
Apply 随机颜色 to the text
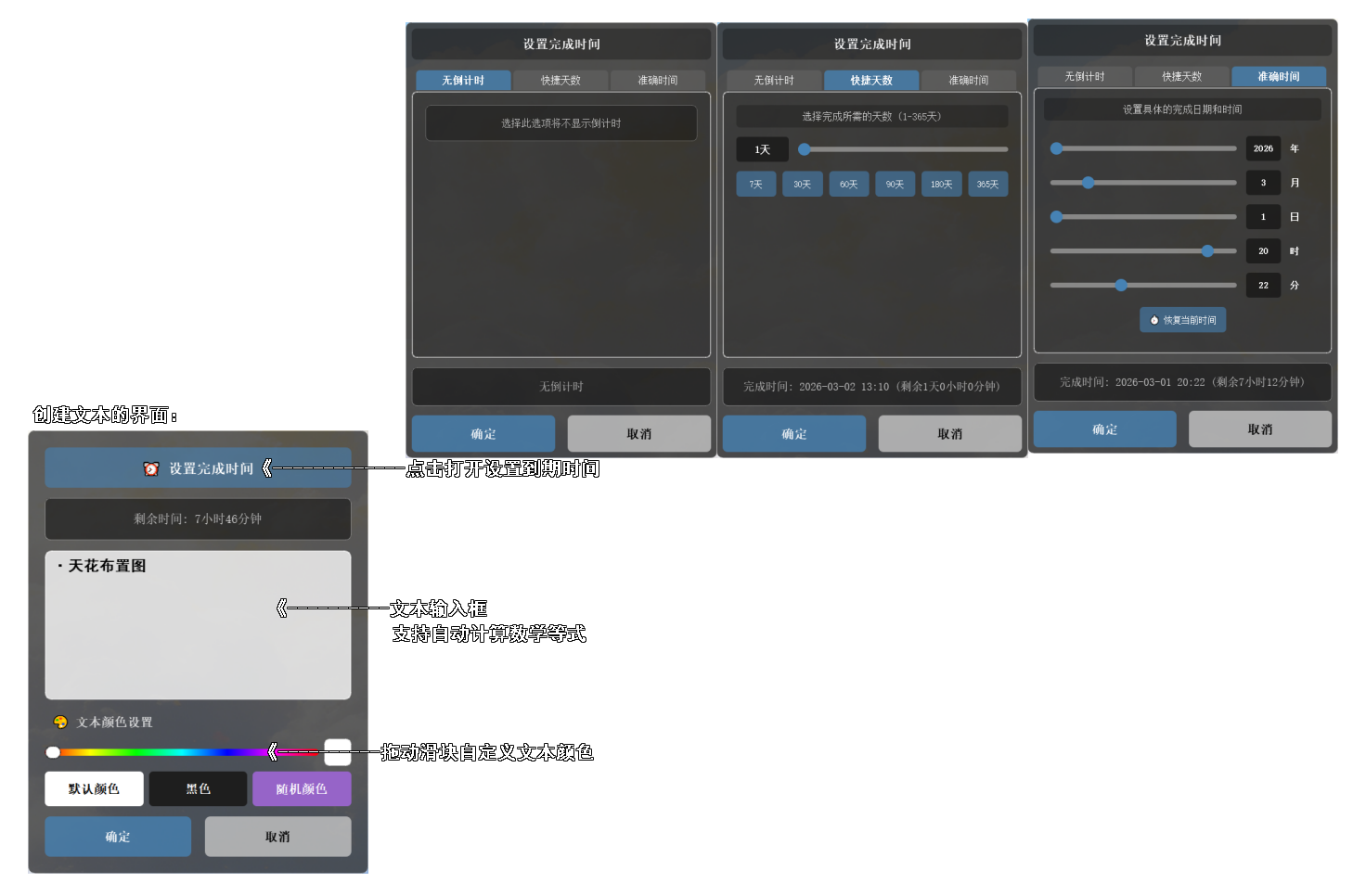coord(302,789)
